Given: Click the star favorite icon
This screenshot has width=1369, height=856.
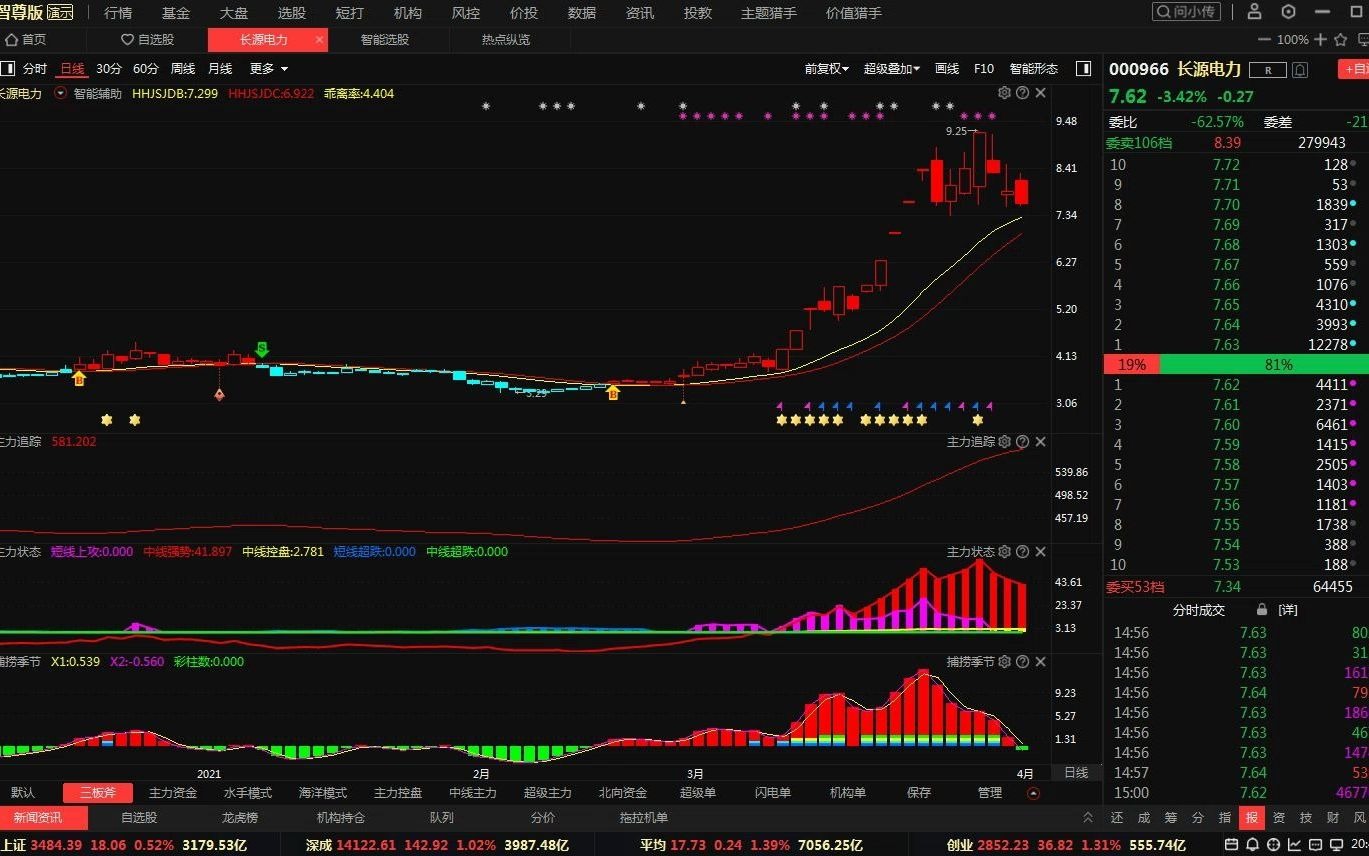Looking at the screenshot, I should pos(1339,40).
